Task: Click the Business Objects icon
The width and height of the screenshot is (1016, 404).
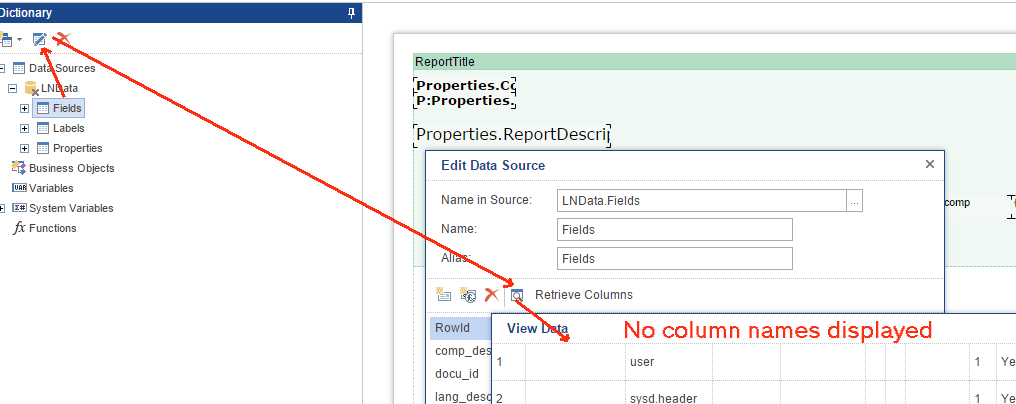Action: [19, 168]
